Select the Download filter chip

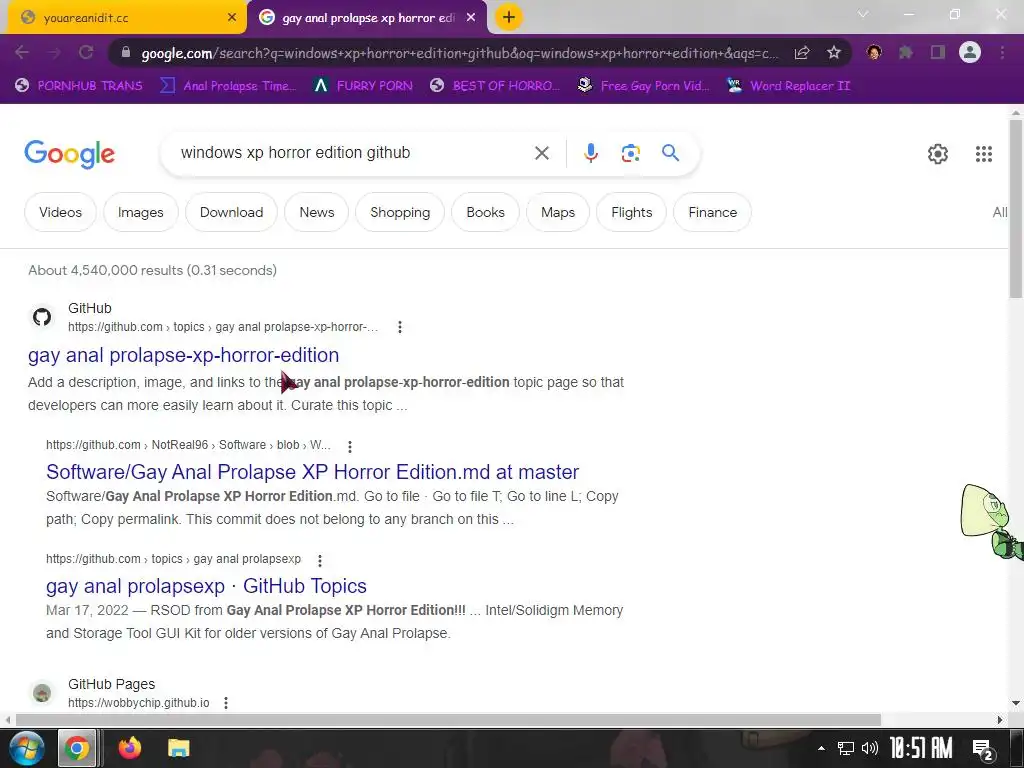point(231,212)
